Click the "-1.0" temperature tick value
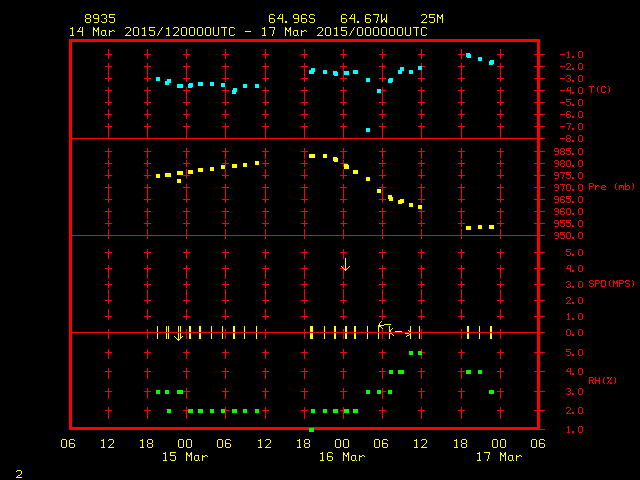Viewport: 640px width, 480px height. tap(571, 55)
